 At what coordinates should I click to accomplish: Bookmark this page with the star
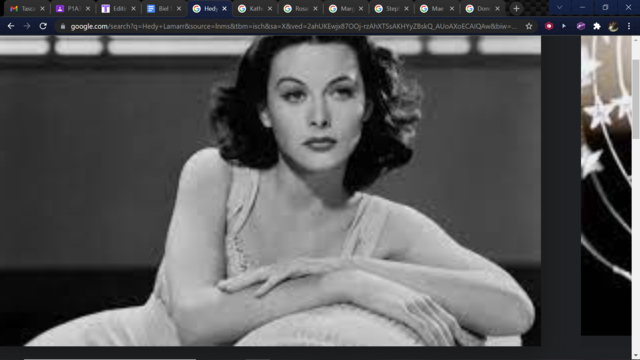coord(529,26)
